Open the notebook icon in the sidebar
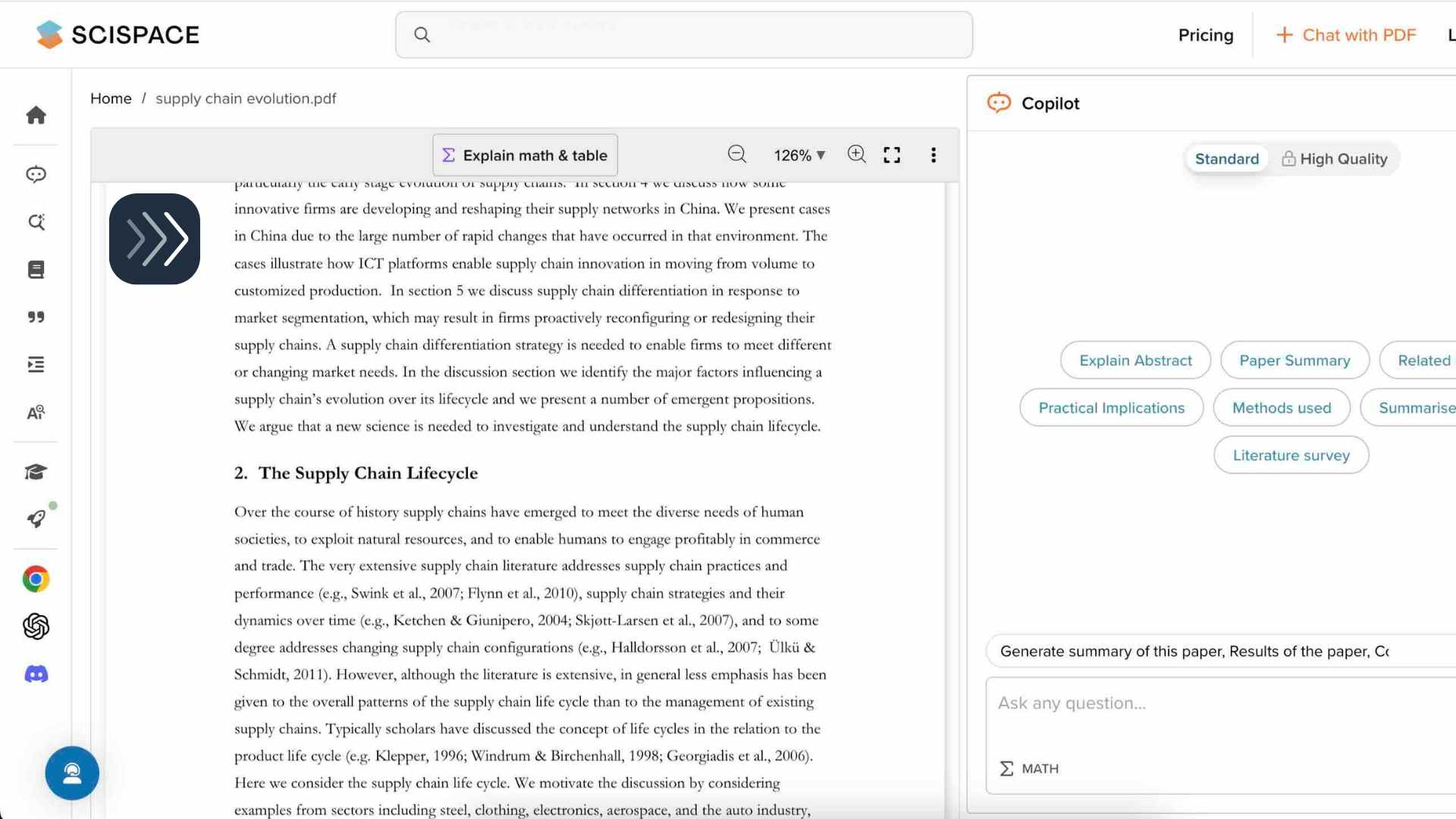This screenshot has height=819, width=1456. click(x=36, y=269)
